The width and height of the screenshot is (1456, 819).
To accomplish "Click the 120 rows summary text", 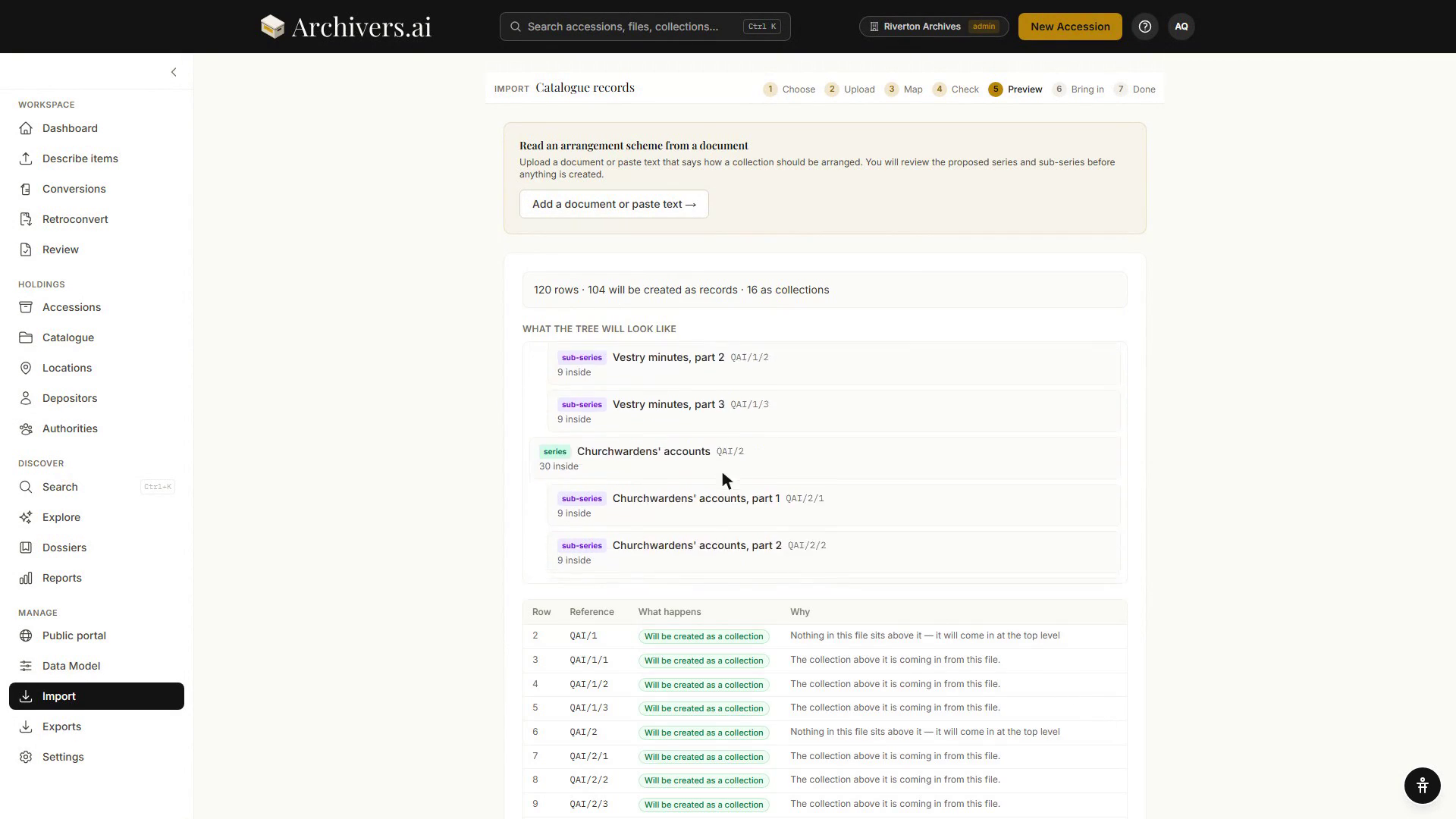I will [681, 290].
